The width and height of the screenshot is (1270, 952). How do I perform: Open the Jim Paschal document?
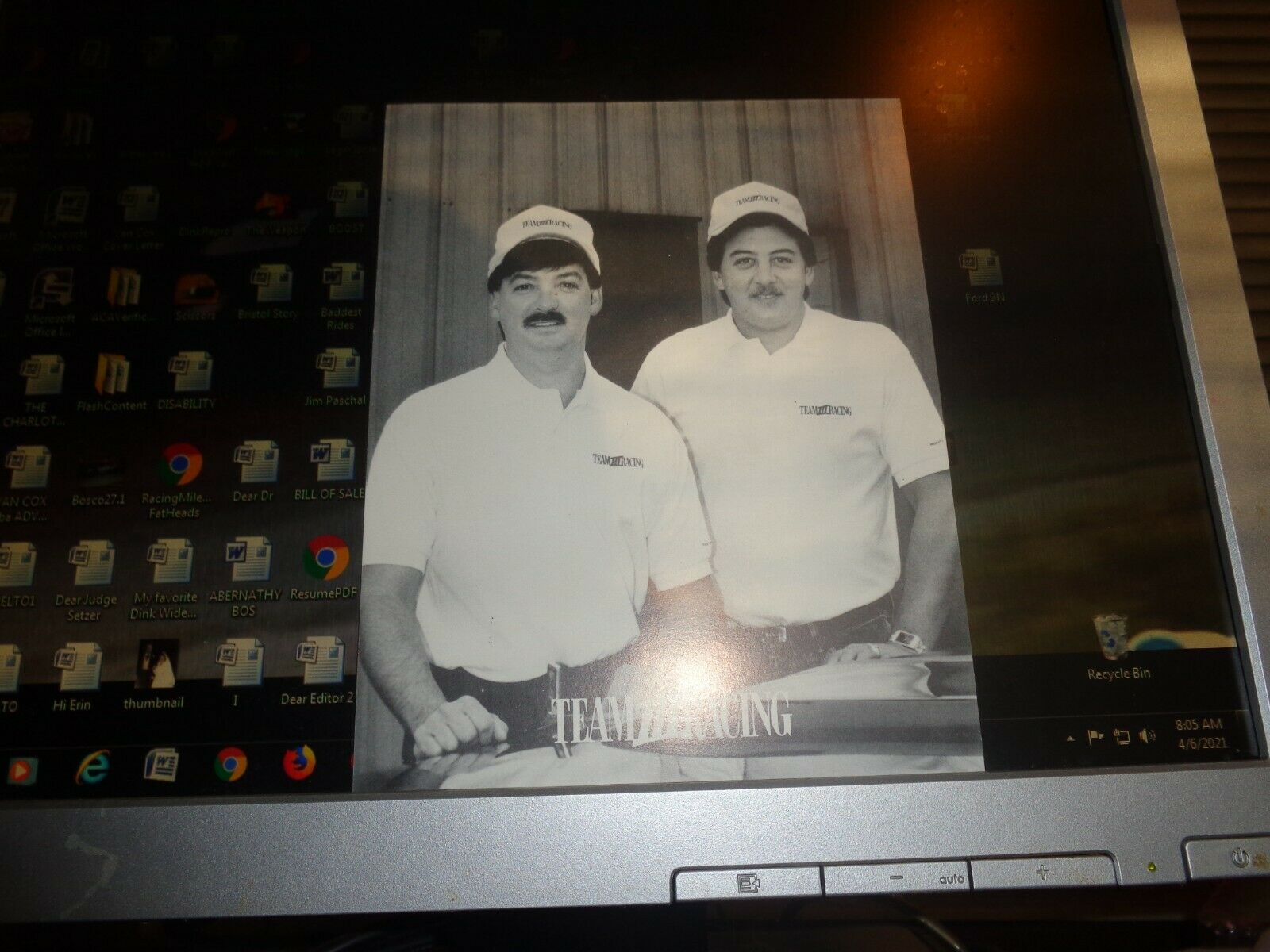337,378
